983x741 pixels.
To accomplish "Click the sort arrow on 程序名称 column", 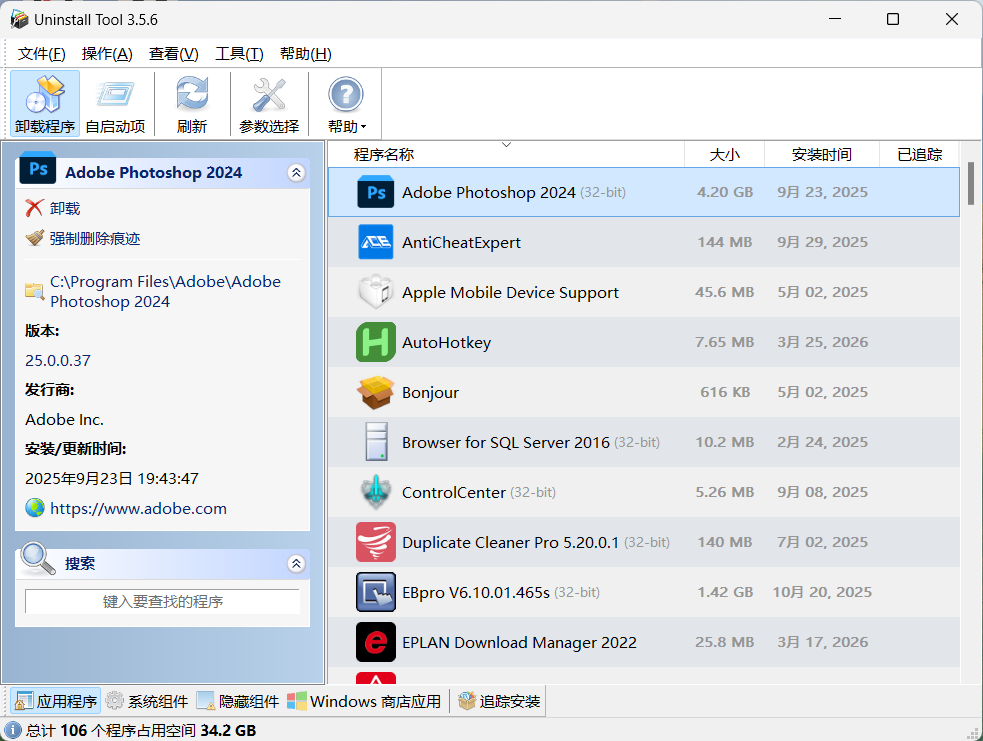I will click(x=507, y=146).
